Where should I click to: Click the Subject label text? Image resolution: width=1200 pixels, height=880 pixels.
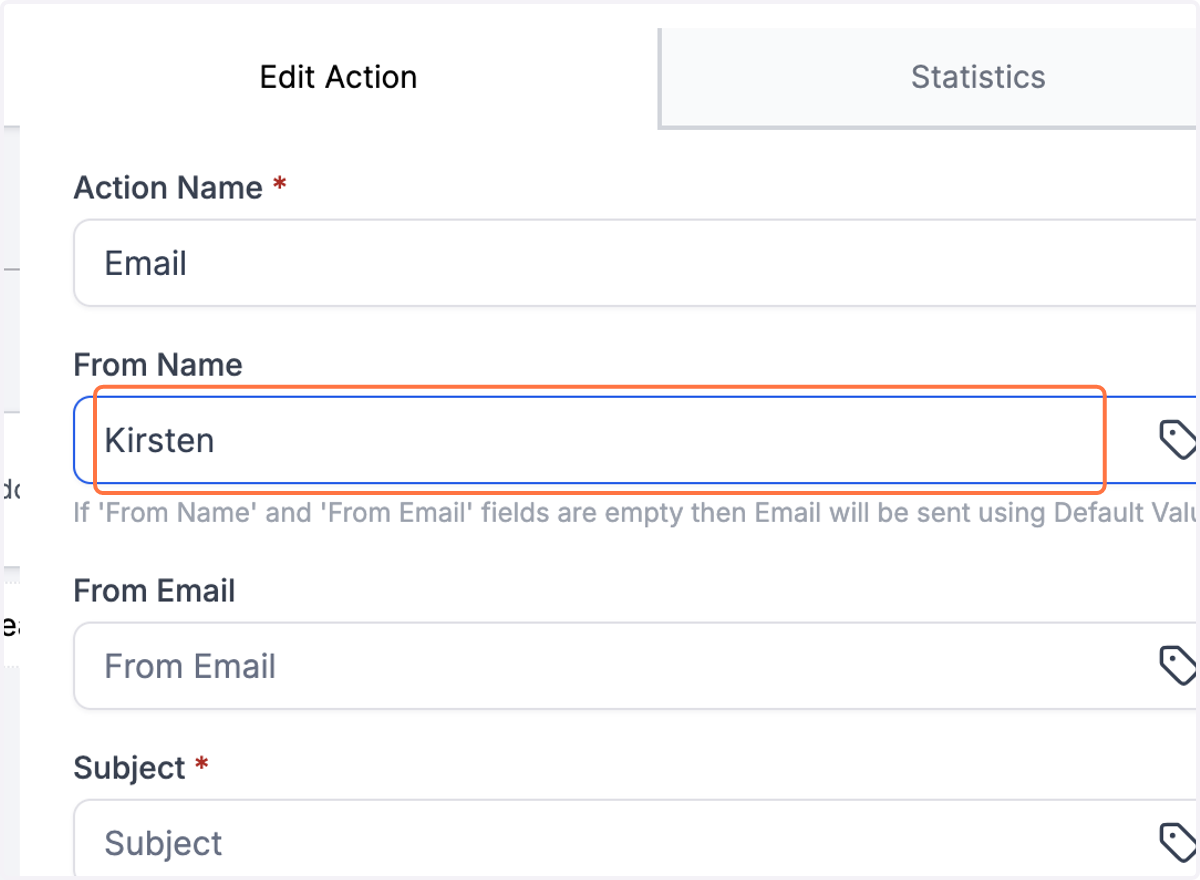pos(130,767)
